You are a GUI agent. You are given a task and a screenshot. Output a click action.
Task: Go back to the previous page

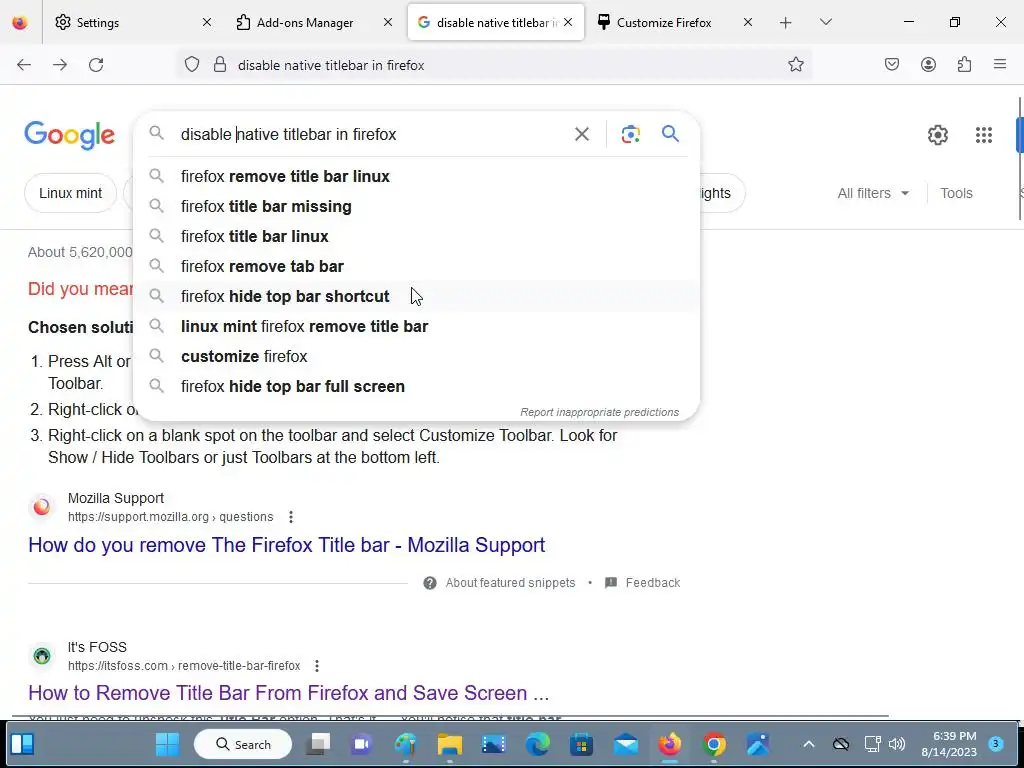24,65
